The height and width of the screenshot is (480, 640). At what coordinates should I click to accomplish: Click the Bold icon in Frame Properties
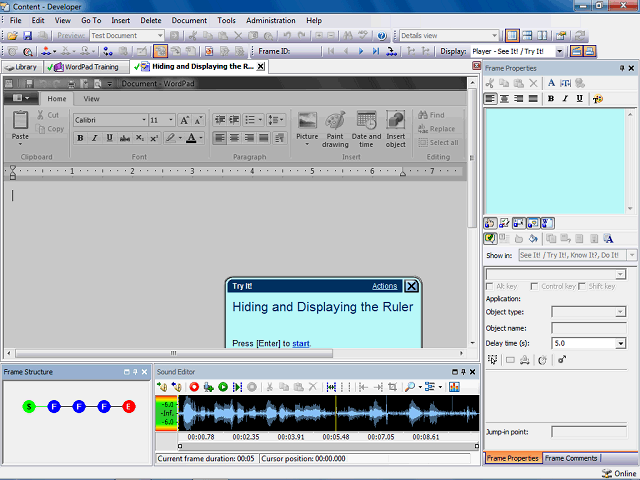(551, 99)
